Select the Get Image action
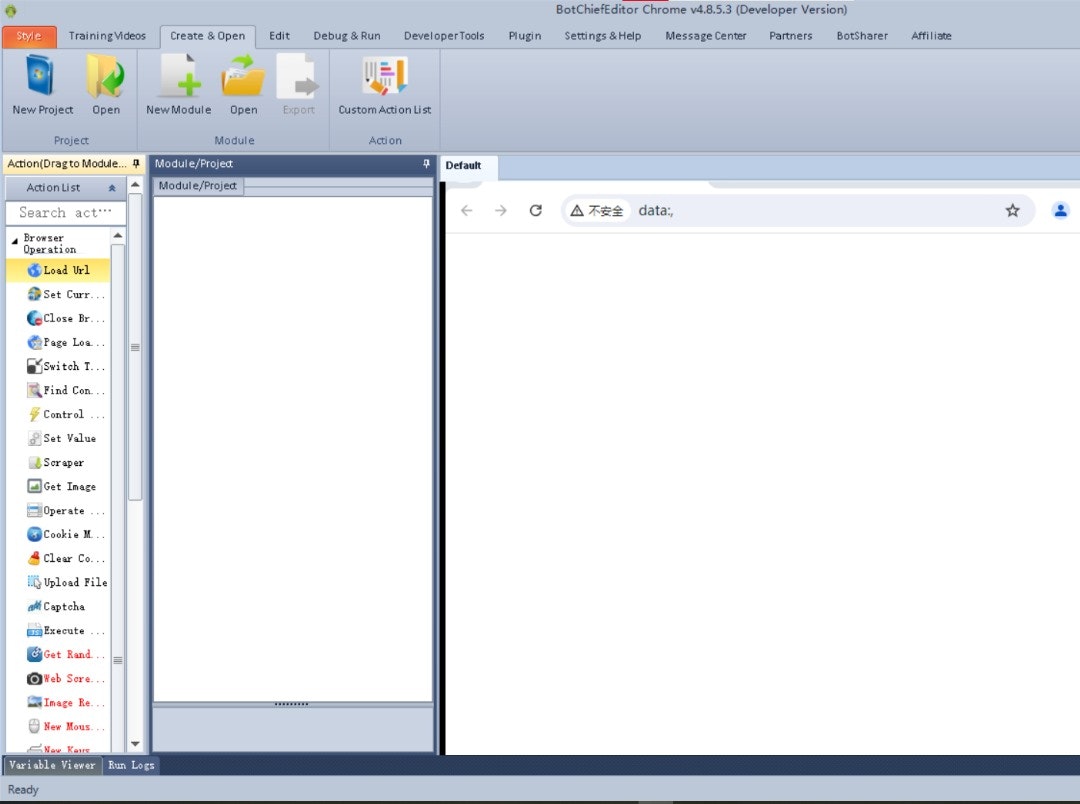 [x=61, y=486]
